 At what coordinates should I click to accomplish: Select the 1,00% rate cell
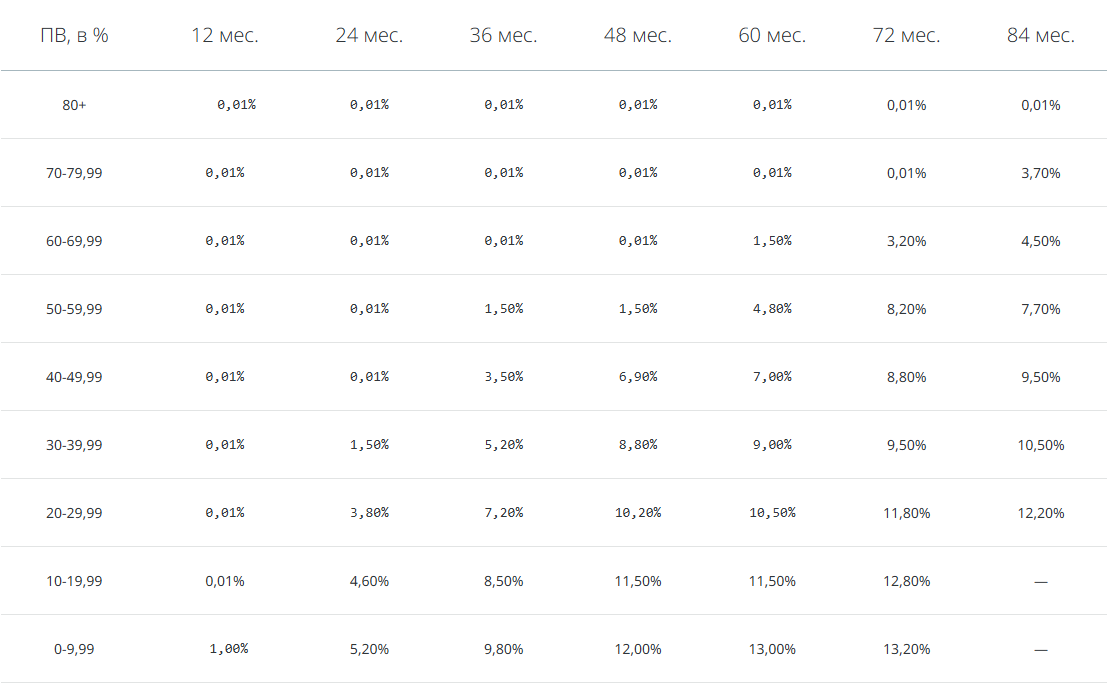pyautogui.click(x=229, y=649)
